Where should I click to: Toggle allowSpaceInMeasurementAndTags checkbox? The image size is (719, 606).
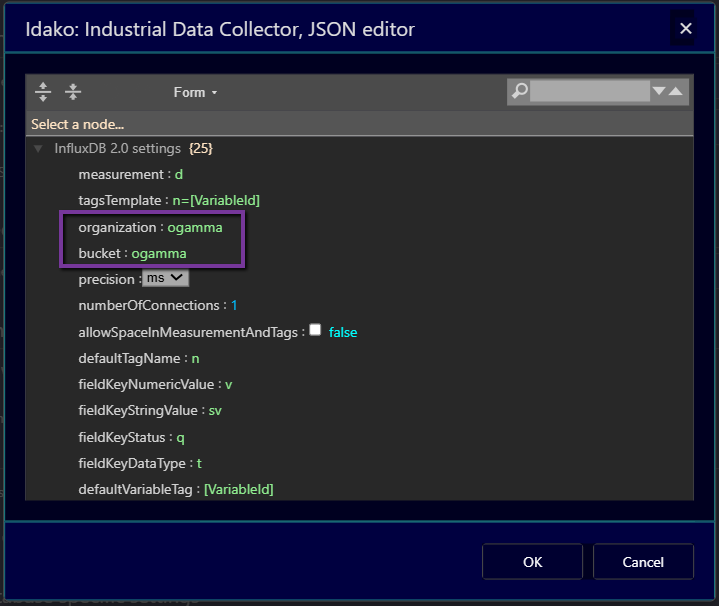(316, 330)
